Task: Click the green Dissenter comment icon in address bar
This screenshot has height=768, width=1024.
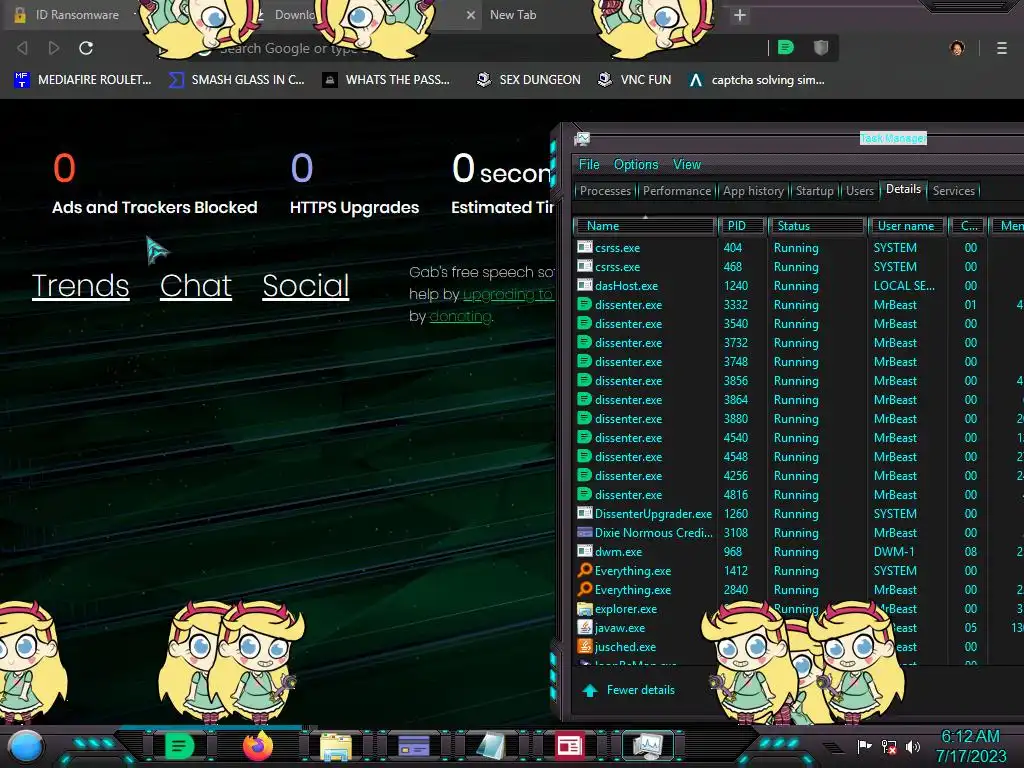Action: [x=786, y=47]
